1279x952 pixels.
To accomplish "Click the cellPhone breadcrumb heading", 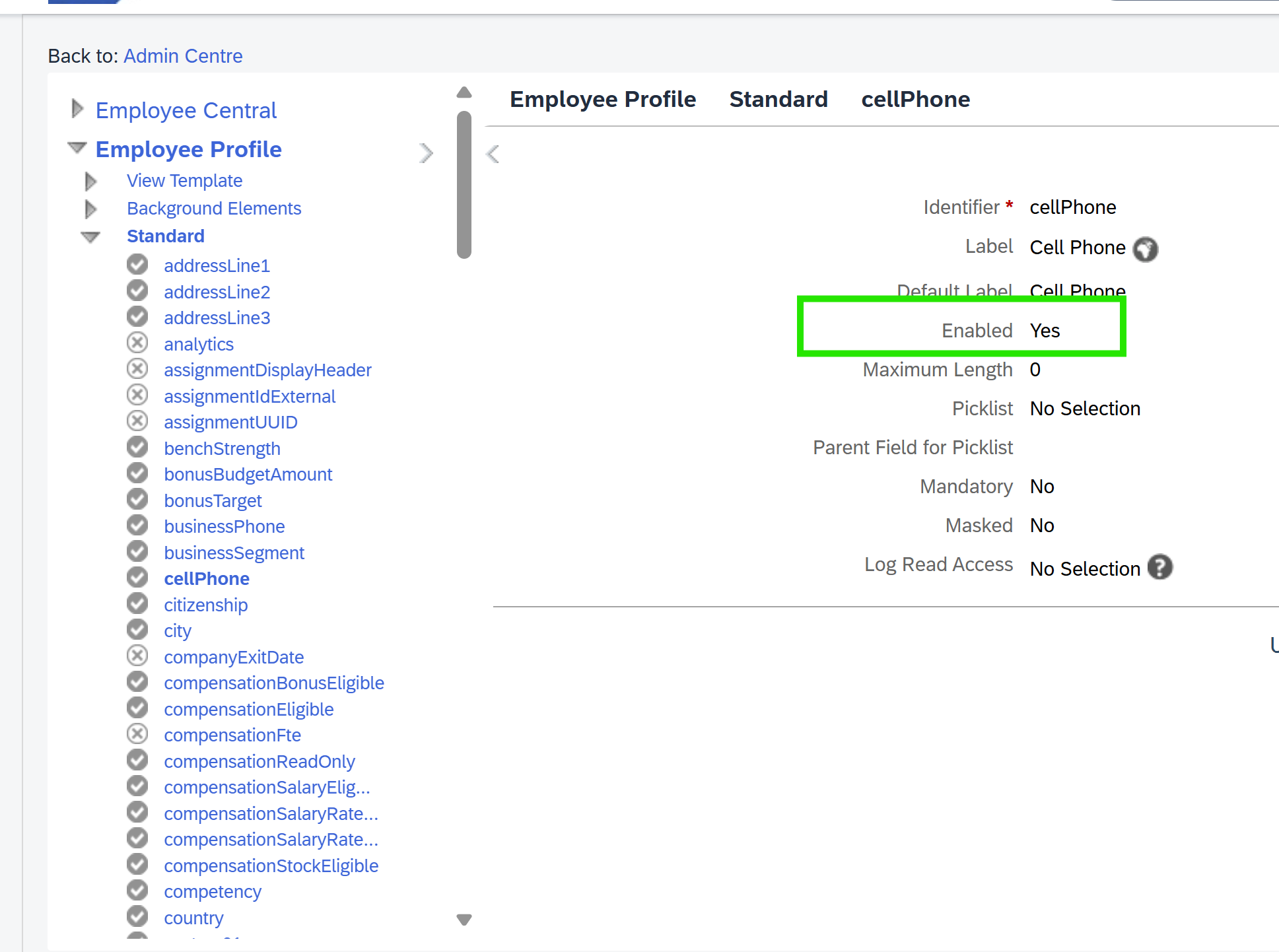I will pos(915,99).
